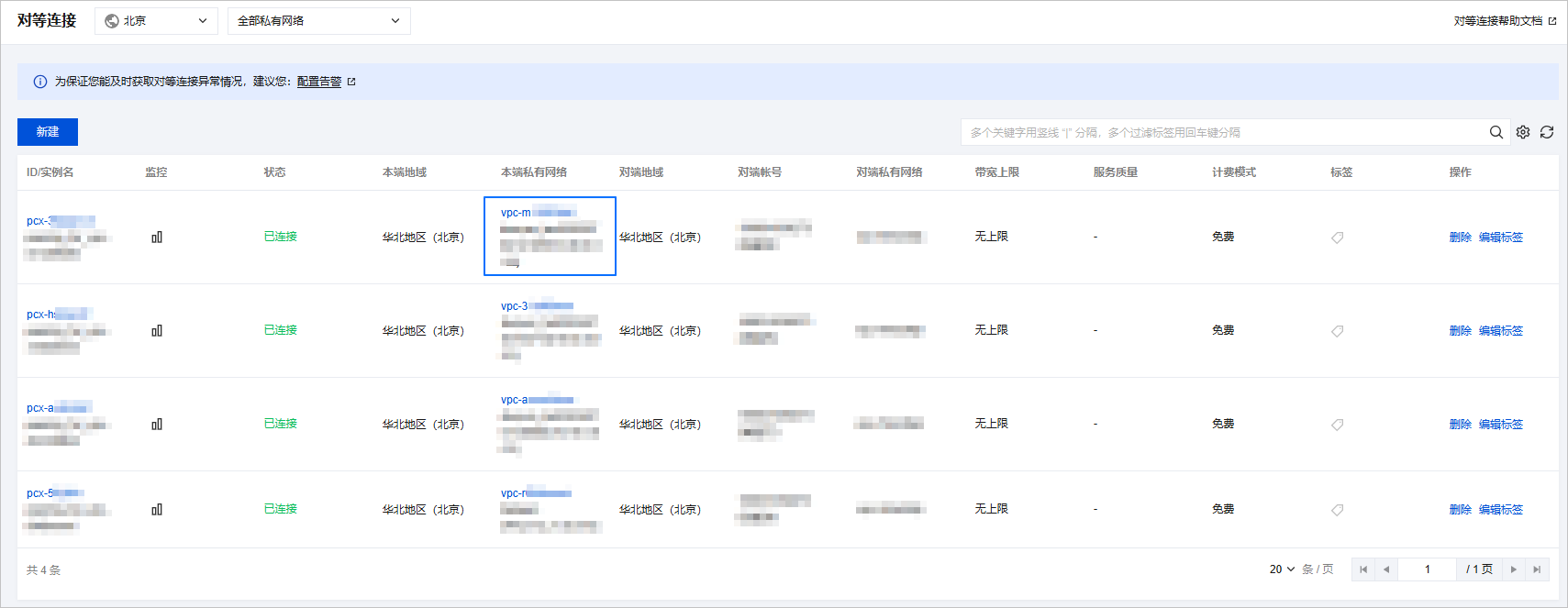Click 编辑标签 in the last row
1568x608 pixels.
tap(1501, 509)
